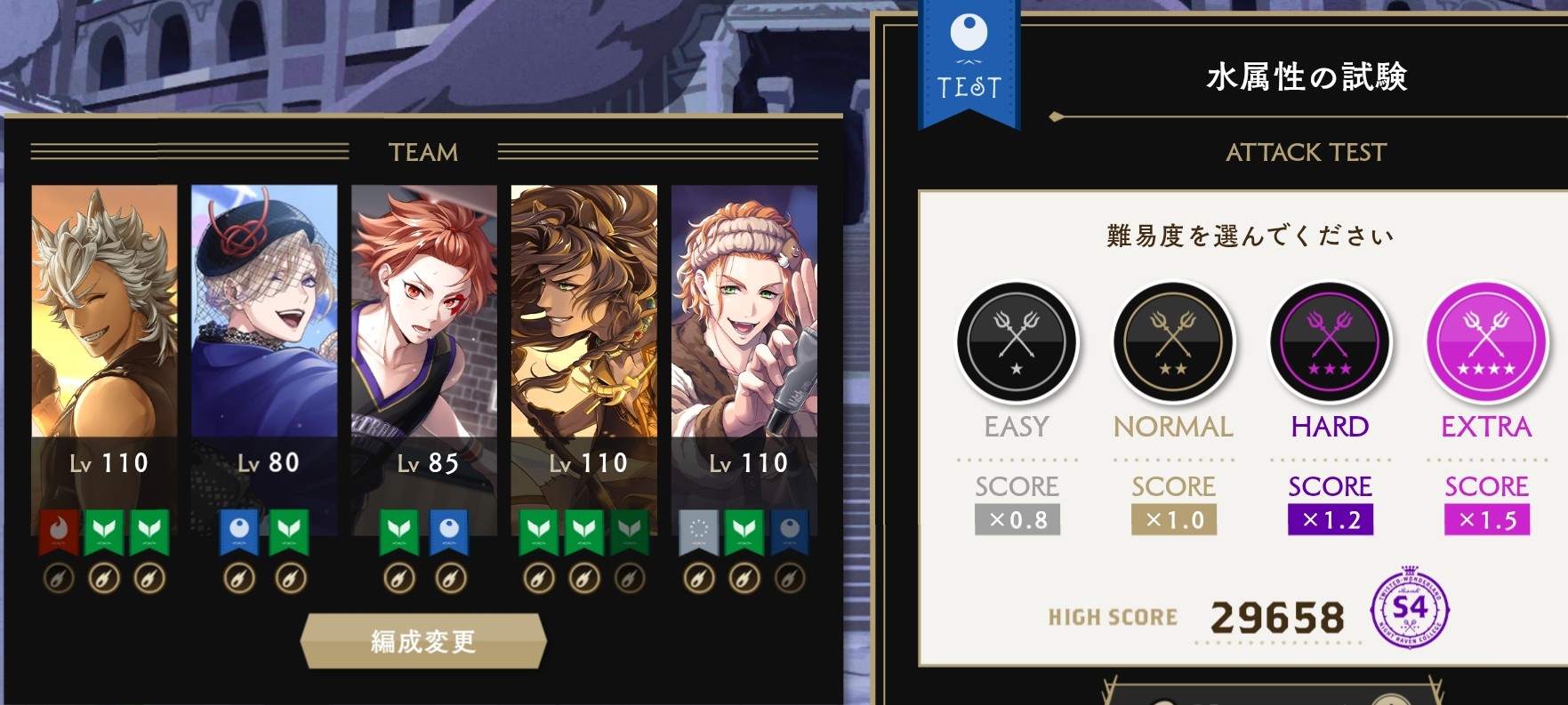Open the knit cap Lv 110 character card
This screenshot has height=705, width=1568.
744,360
